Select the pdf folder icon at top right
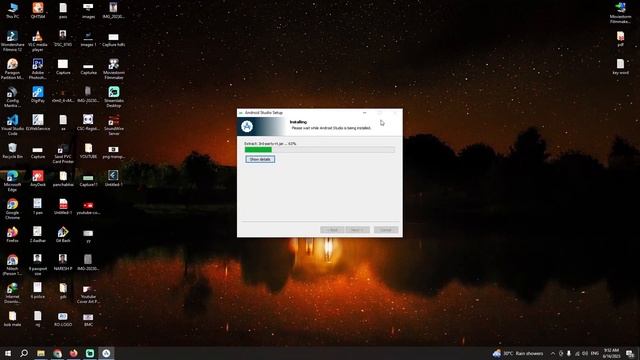 [620, 39]
